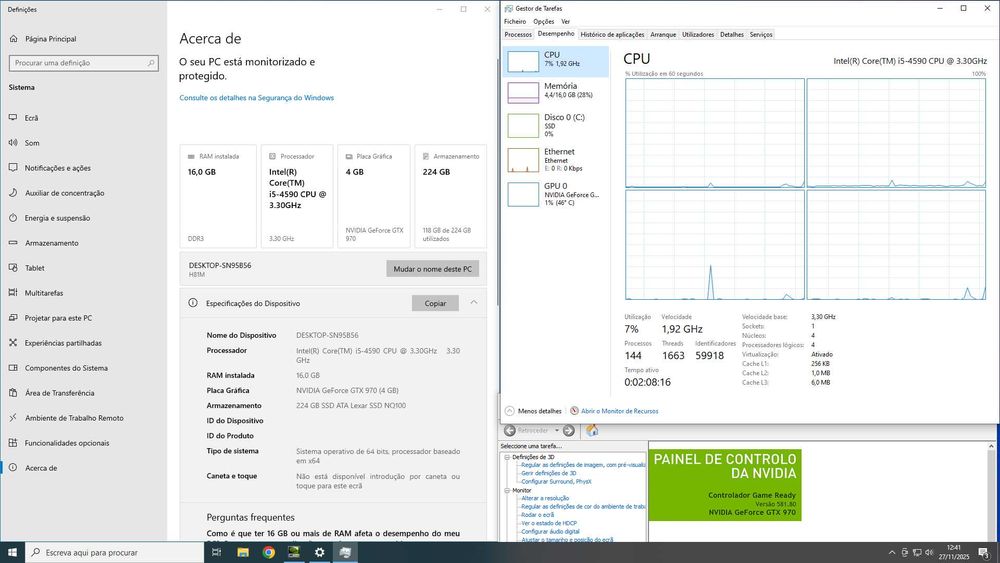Screen dimensions: 1000x563
Task: Open Rodar o ecrã in NVIDIA panel
Action: pos(538,515)
